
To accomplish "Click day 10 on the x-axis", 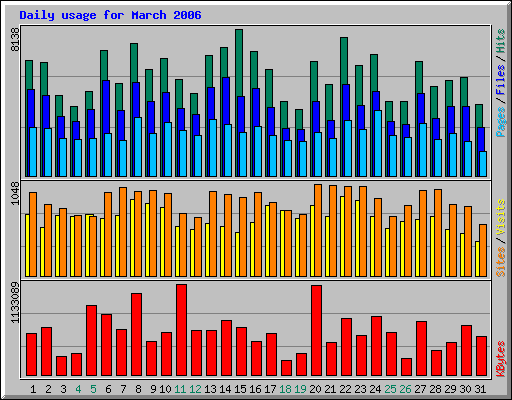I will (x=165, y=389).
